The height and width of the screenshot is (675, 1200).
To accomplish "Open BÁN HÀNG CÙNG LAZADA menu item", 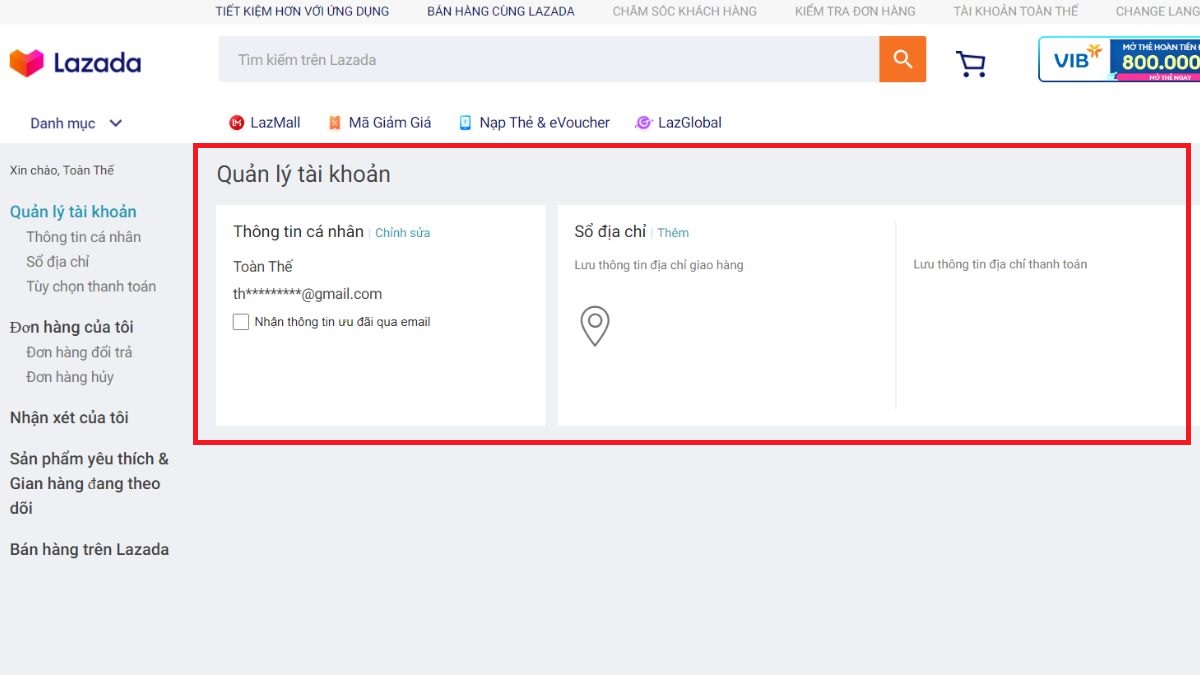I will pos(499,11).
